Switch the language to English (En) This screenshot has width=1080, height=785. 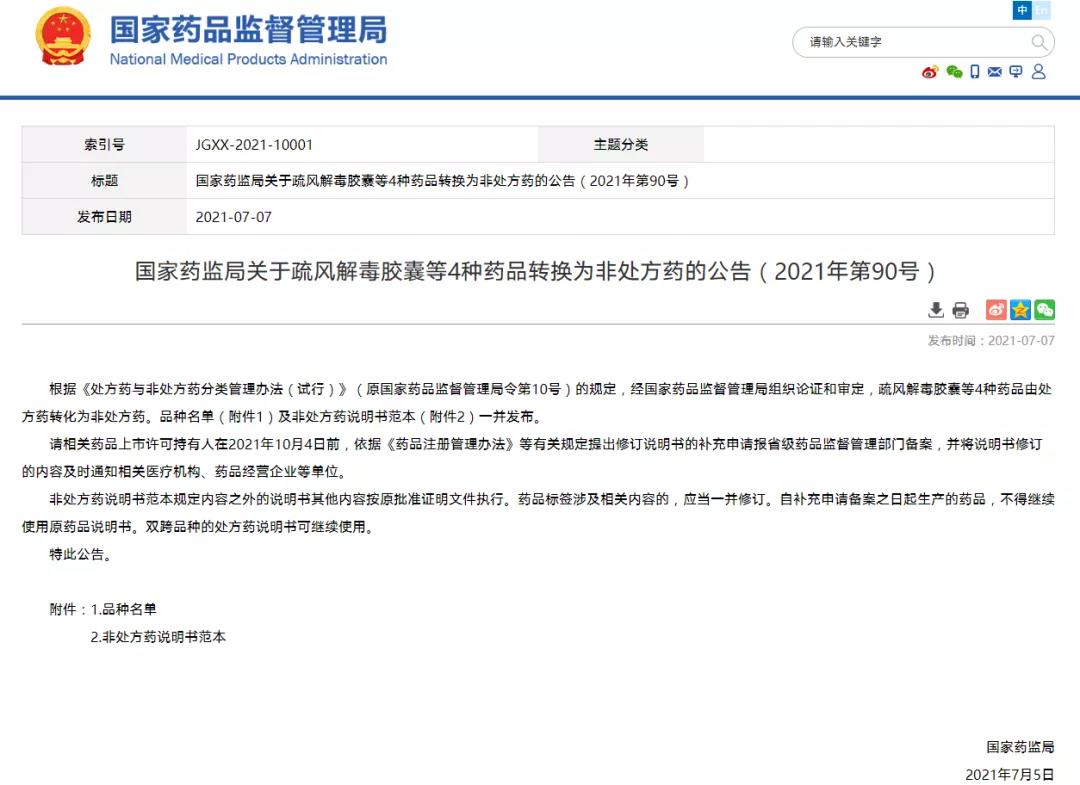1042,11
